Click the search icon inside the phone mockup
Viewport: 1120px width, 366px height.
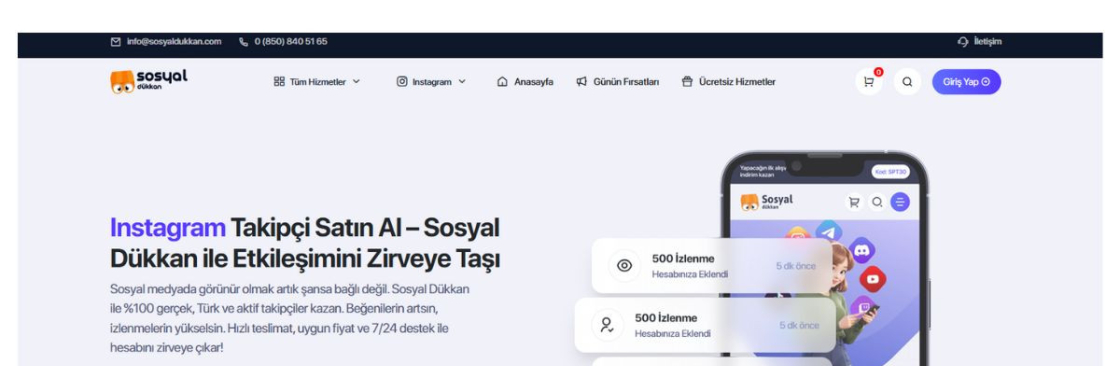(877, 202)
